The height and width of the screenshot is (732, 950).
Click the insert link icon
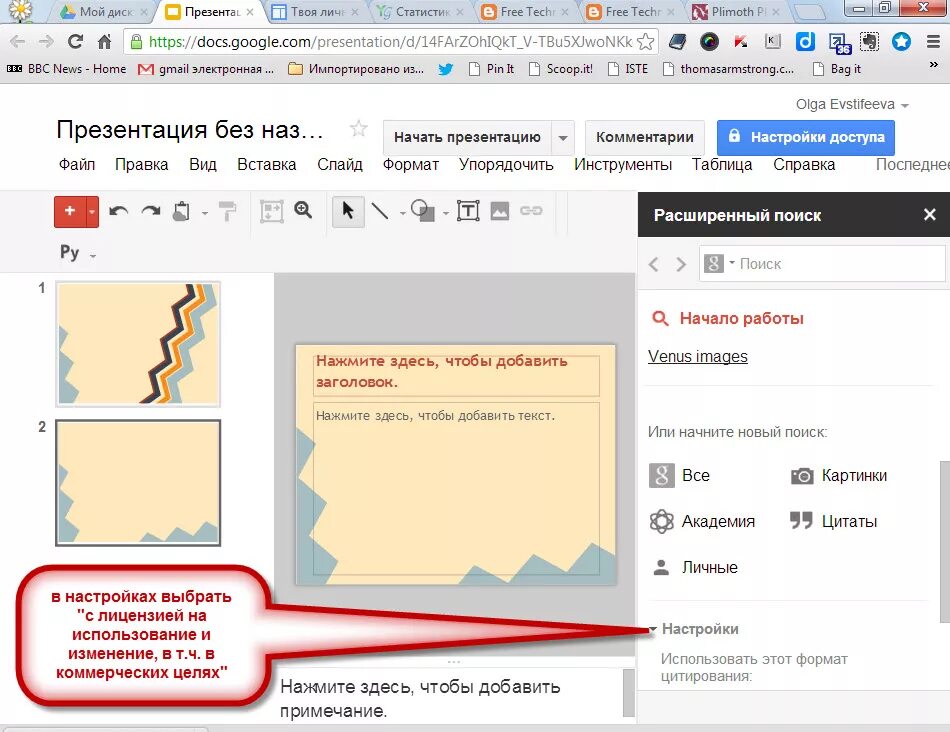(x=531, y=211)
